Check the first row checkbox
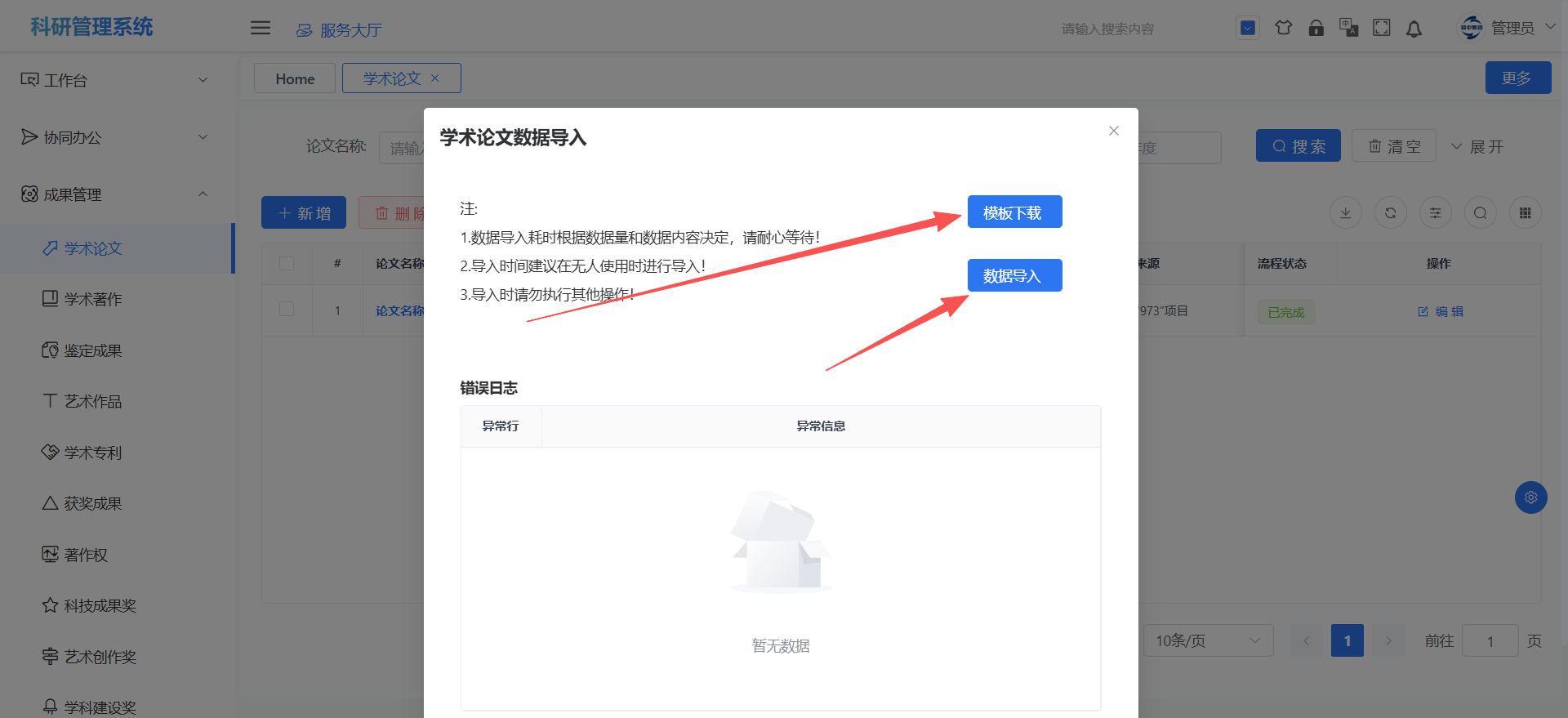 tap(287, 310)
